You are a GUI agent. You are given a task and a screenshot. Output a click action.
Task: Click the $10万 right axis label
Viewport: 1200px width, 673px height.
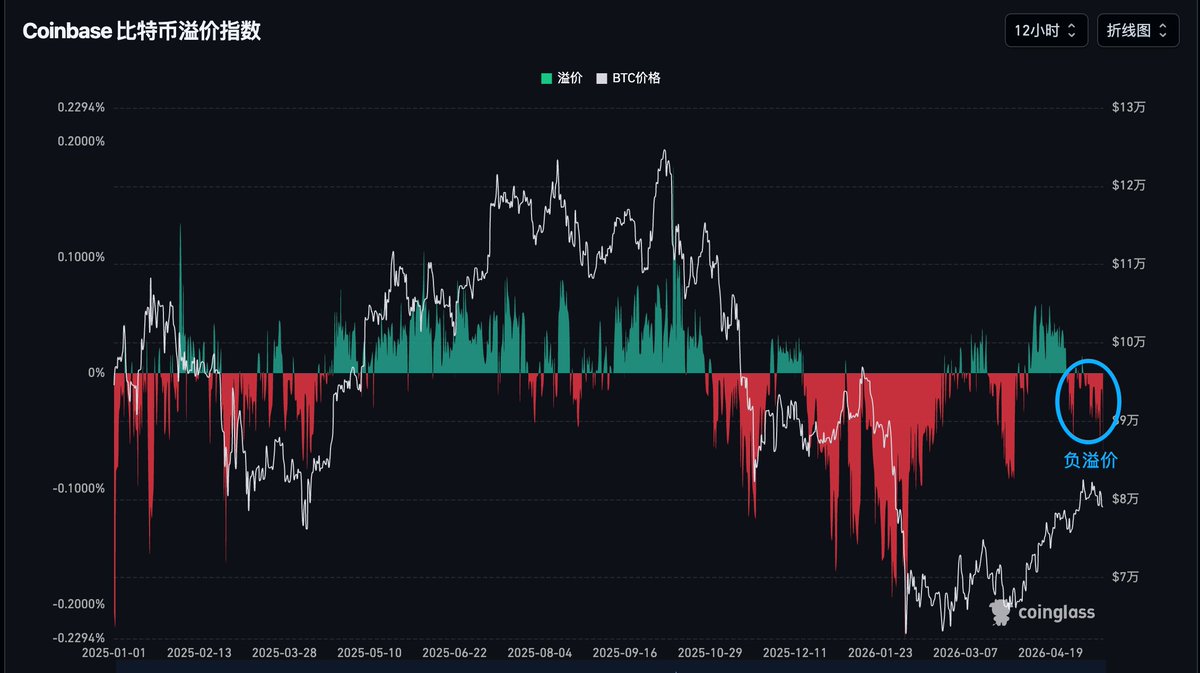pyautogui.click(x=1128, y=342)
